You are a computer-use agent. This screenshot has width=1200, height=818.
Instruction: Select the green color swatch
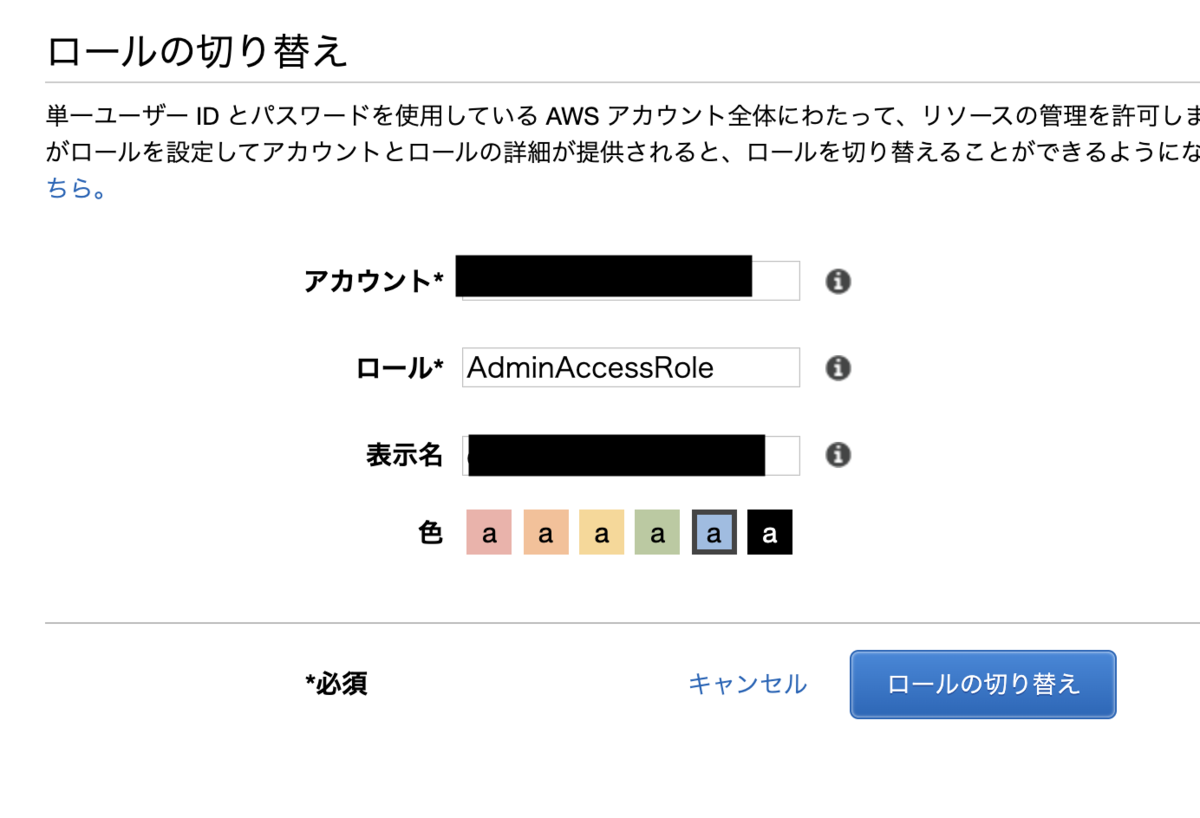[657, 532]
